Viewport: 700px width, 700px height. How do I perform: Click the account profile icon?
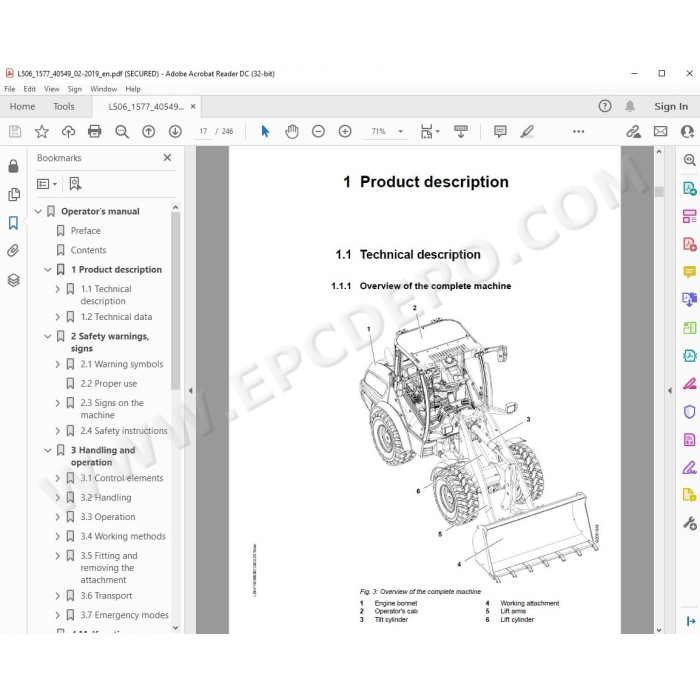click(687, 131)
